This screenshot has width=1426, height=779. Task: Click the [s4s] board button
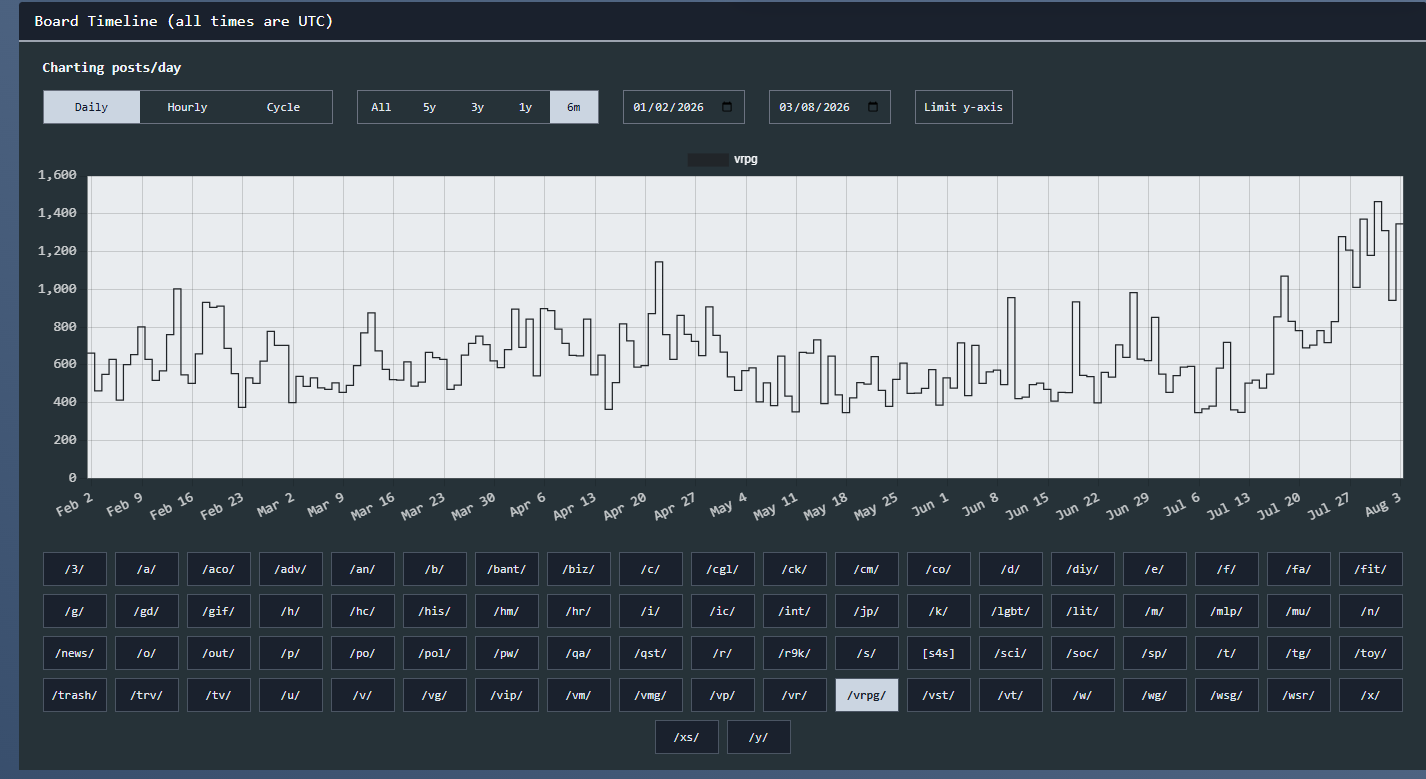click(x=939, y=653)
